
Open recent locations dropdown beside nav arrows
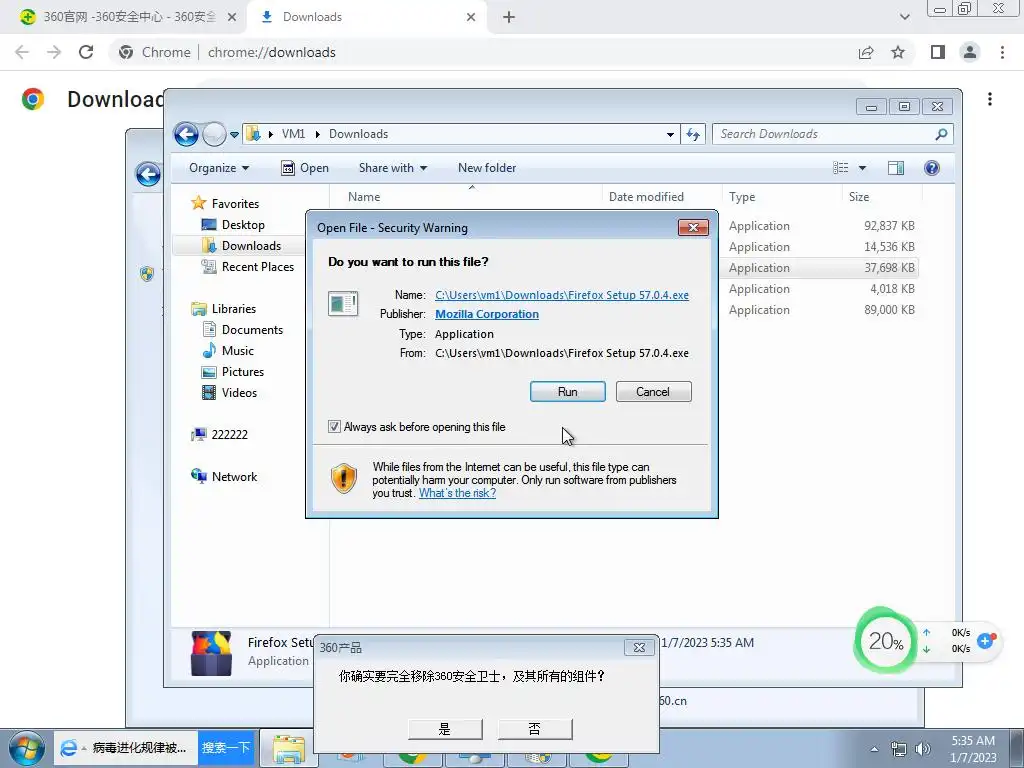(234, 135)
